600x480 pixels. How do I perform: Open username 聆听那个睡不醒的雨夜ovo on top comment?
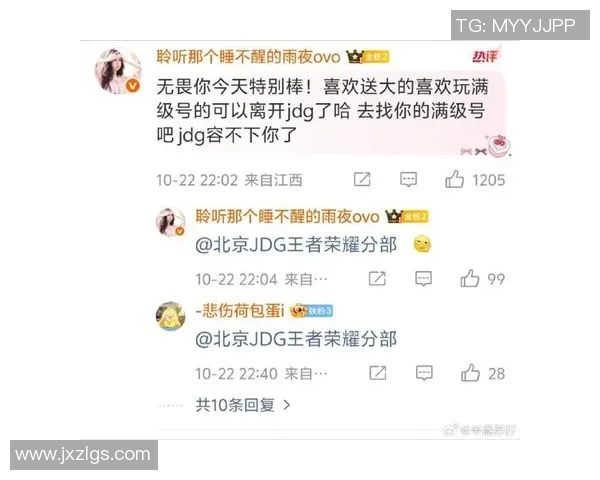tap(248, 57)
